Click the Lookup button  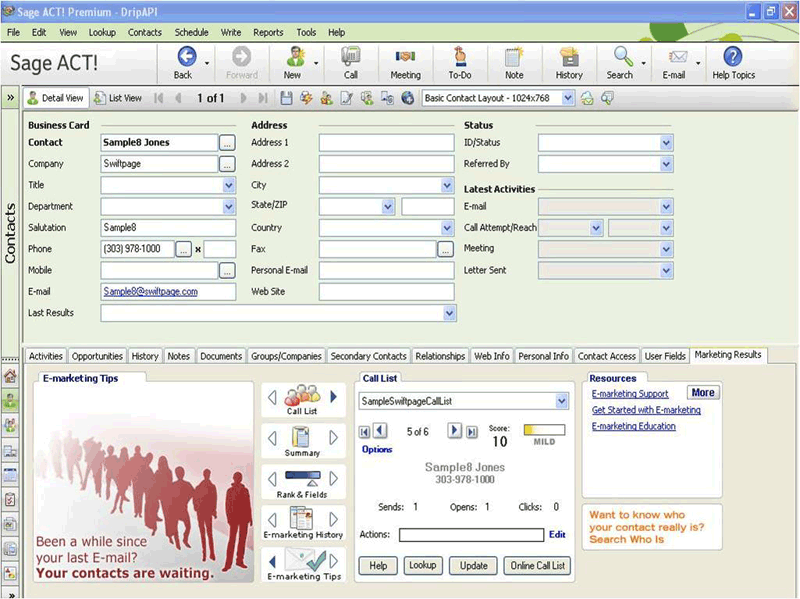coord(422,565)
